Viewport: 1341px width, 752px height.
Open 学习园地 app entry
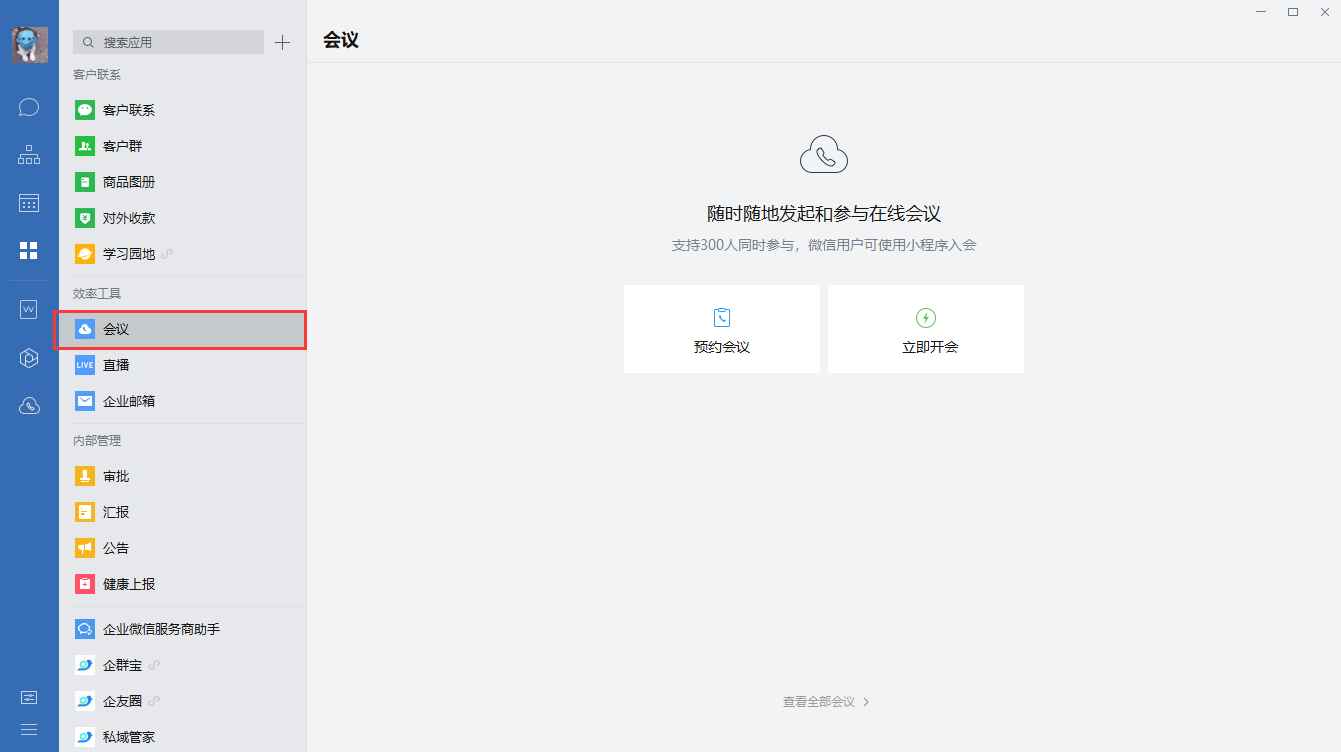[128, 254]
